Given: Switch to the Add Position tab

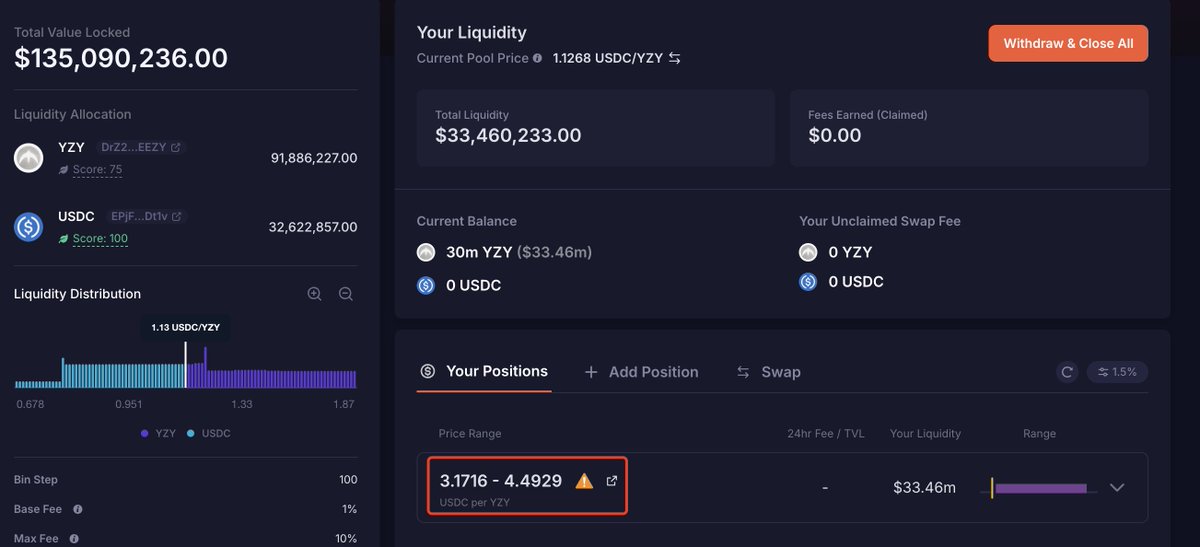Looking at the screenshot, I should 641,372.
